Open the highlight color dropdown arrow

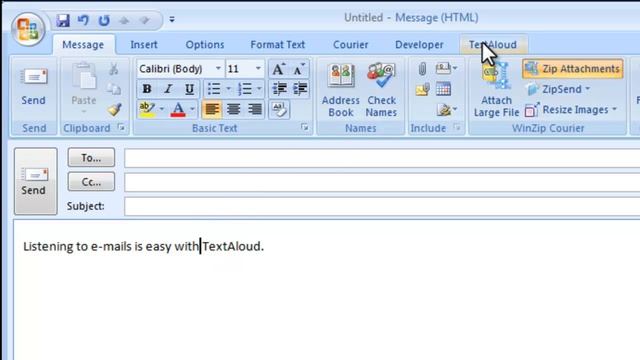[x=162, y=109]
